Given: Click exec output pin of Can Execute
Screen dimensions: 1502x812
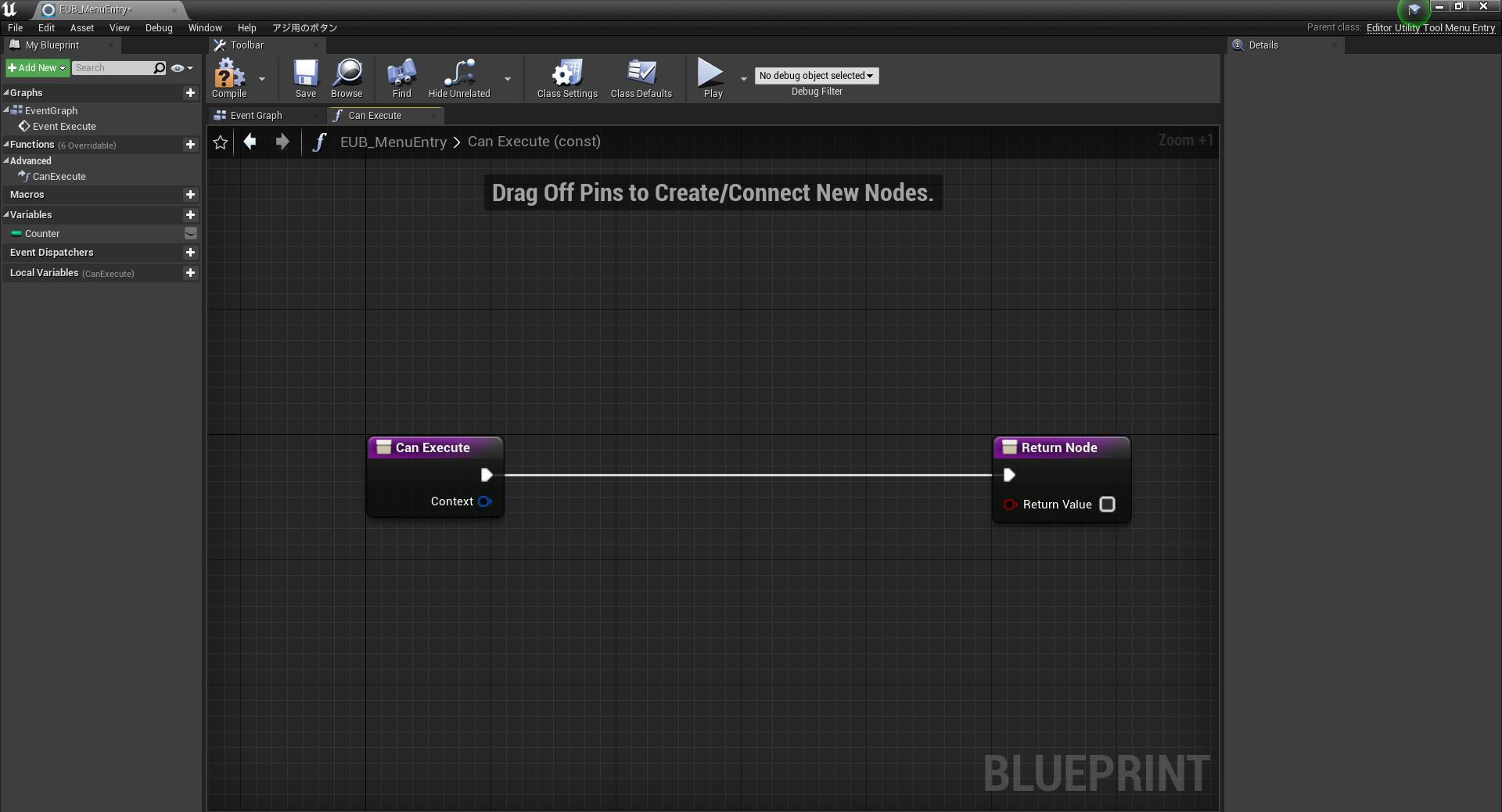Looking at the screenshot, I should (487, 475).
